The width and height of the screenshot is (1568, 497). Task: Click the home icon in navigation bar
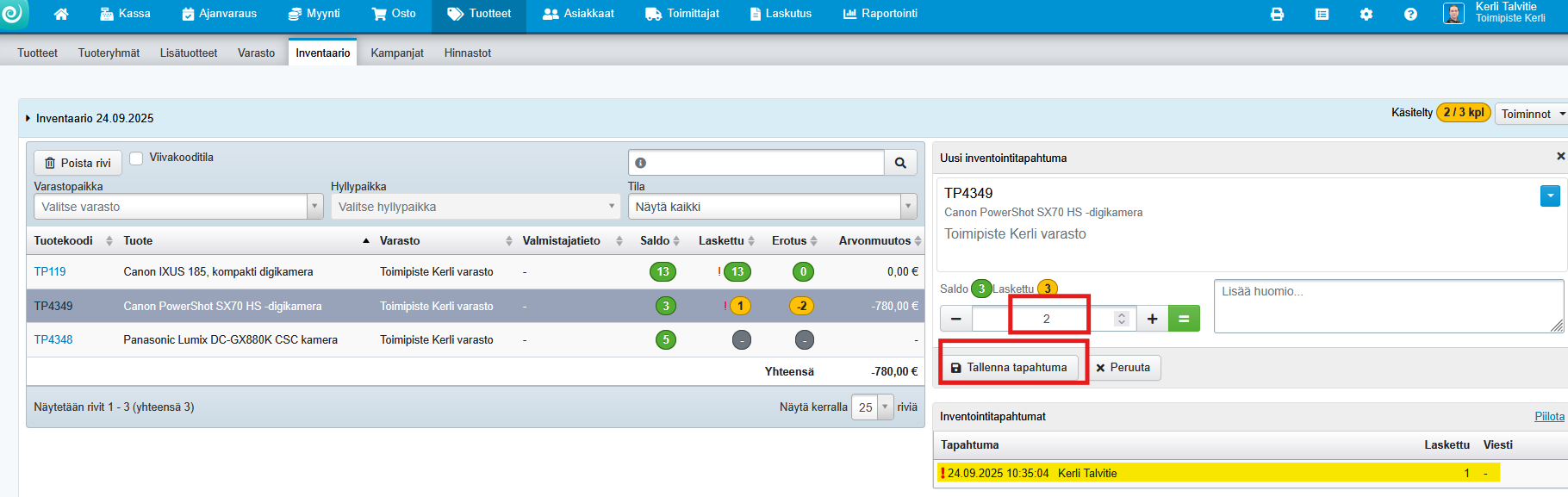coord(61,15)
